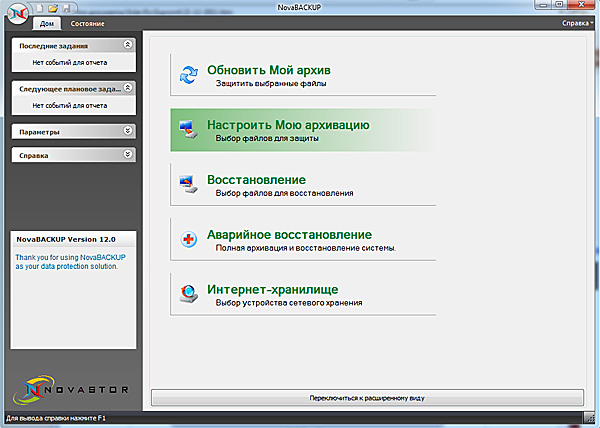Expand the Справка sidebar panel

click(126, 155)
